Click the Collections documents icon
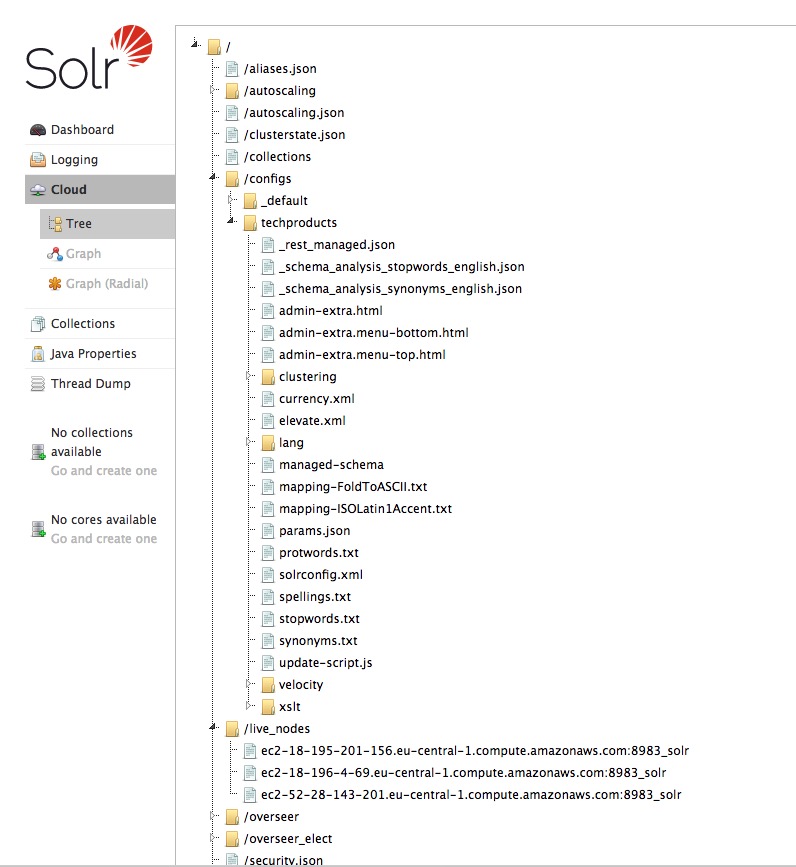Viewport: 796px width, 867px height. pyautogui.click(x=38, y=324)
